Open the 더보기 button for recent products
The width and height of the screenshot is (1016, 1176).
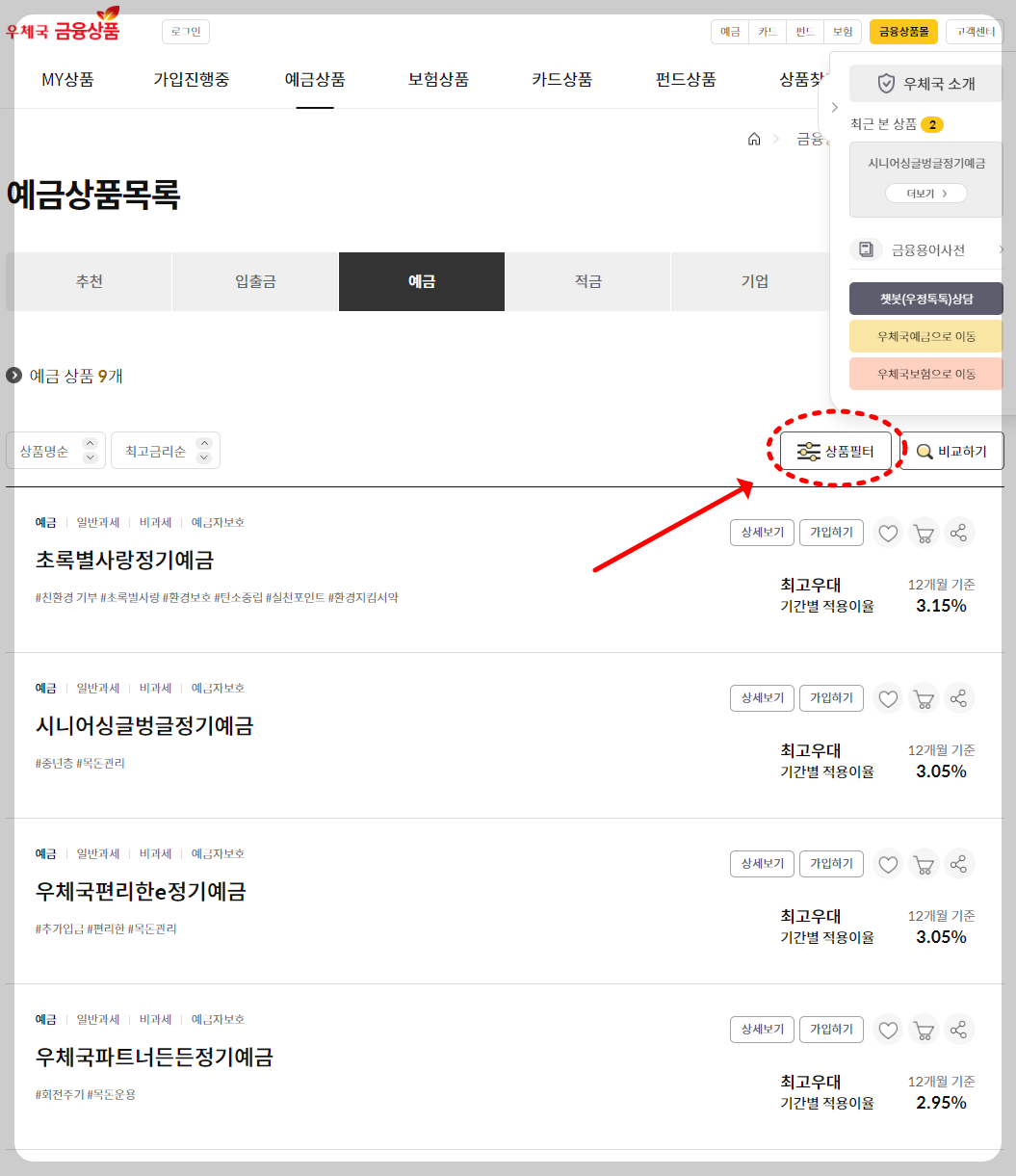tap(926, 194)
